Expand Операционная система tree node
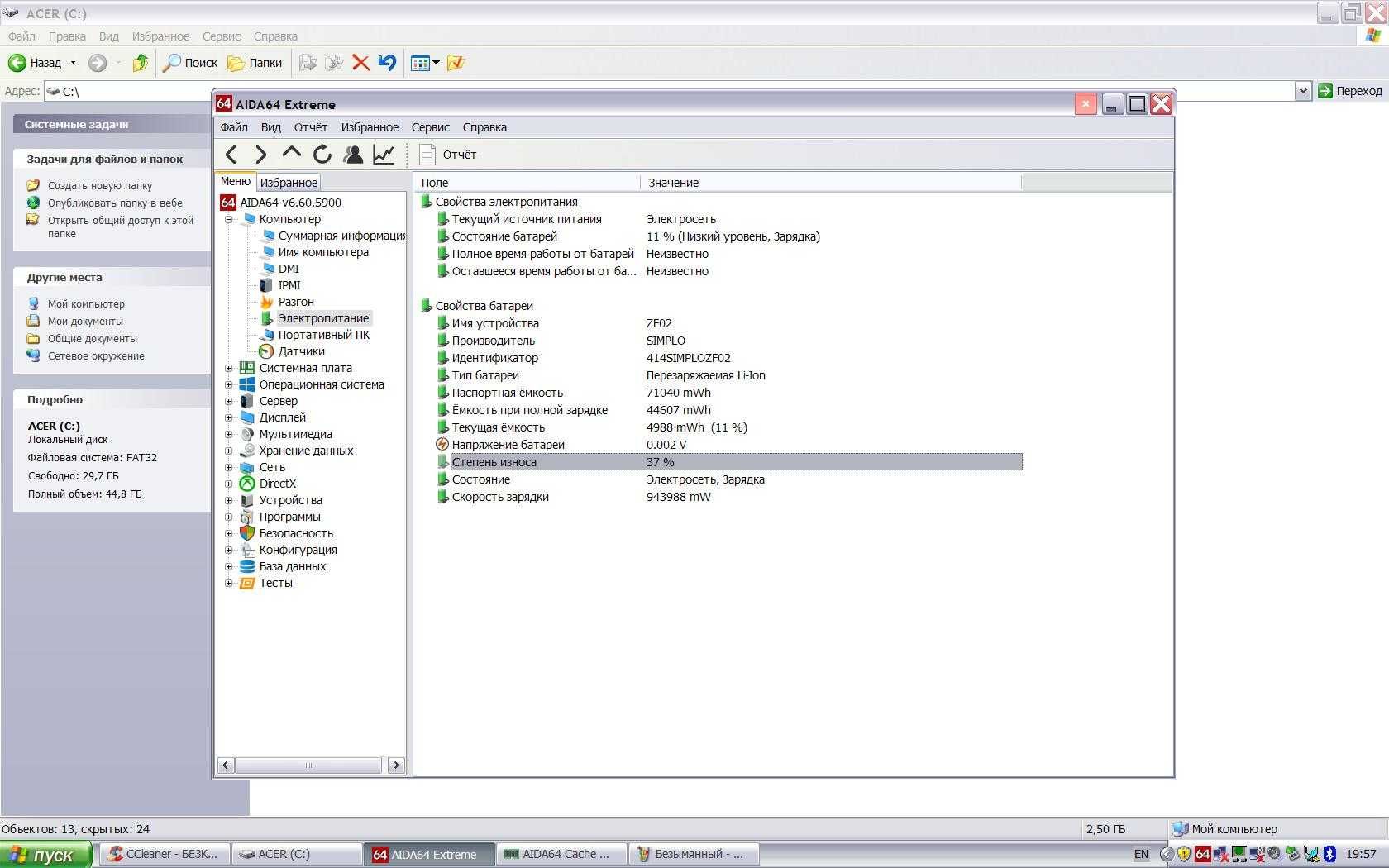 (229, 384)
